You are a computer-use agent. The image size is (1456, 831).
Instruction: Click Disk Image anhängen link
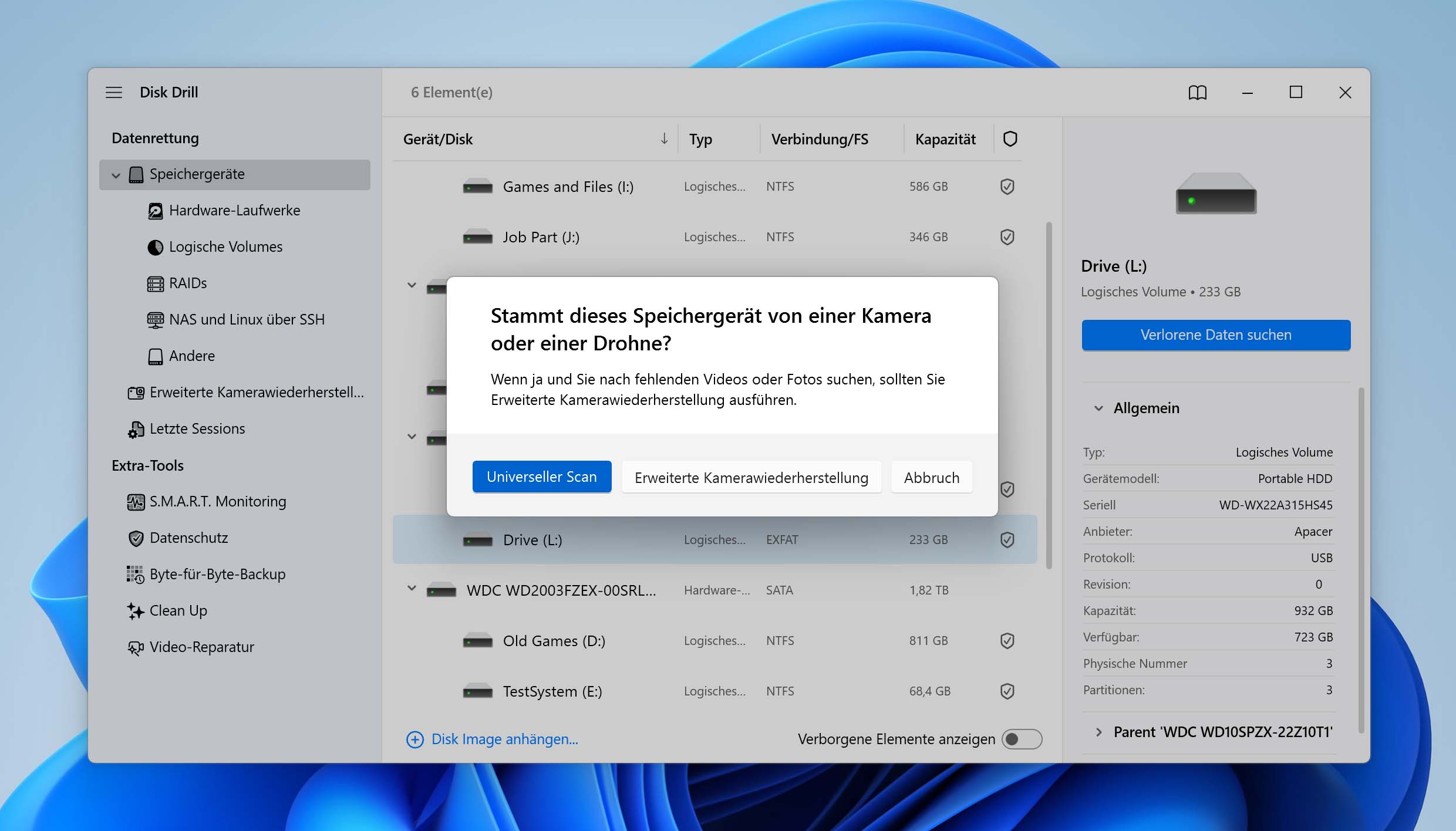pos(505,739)
